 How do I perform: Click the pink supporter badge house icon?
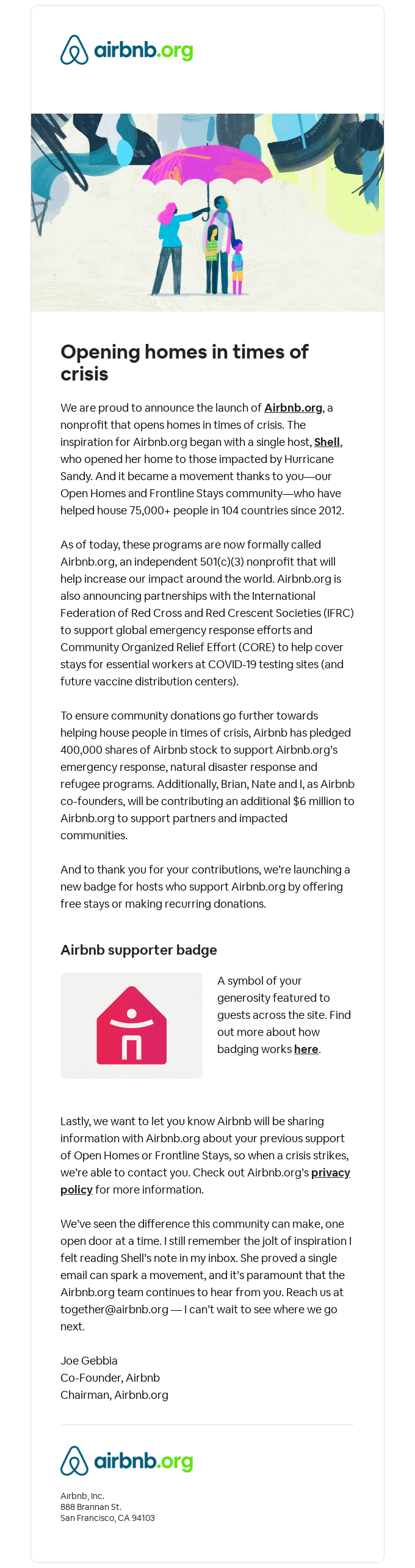(x=131, y=1026)
